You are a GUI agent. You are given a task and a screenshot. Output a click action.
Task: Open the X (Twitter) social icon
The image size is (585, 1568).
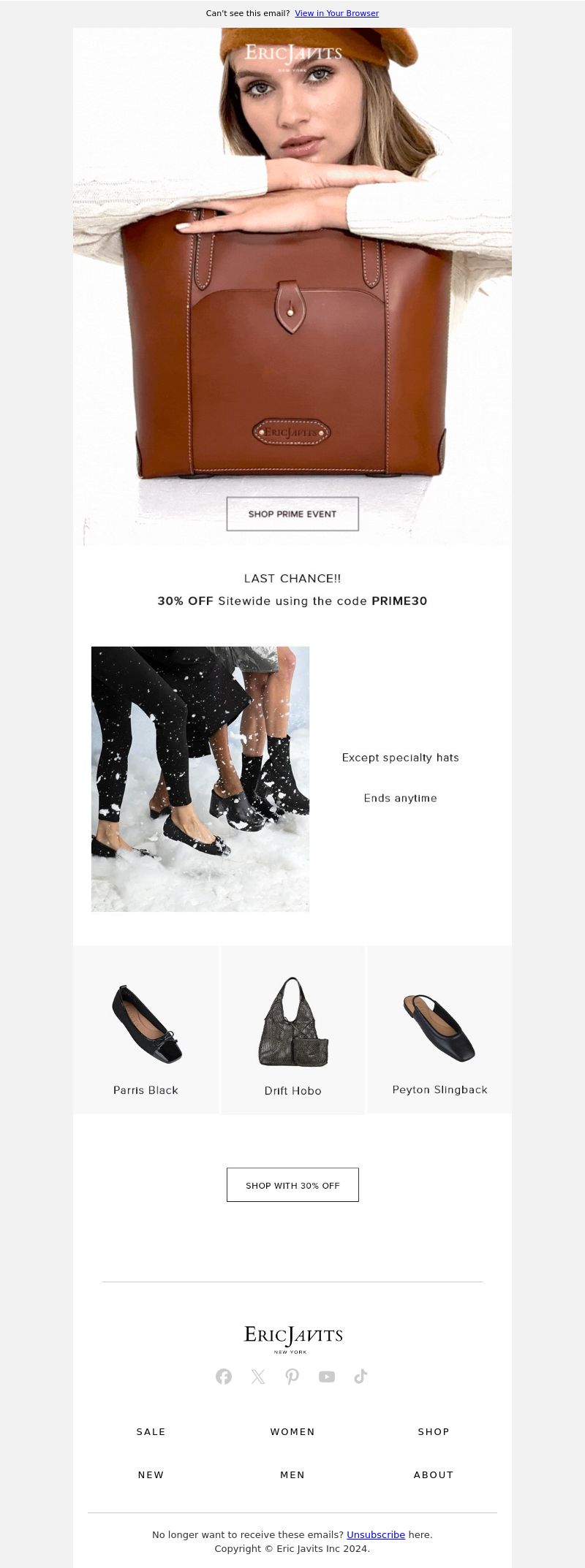[258, 1377]
